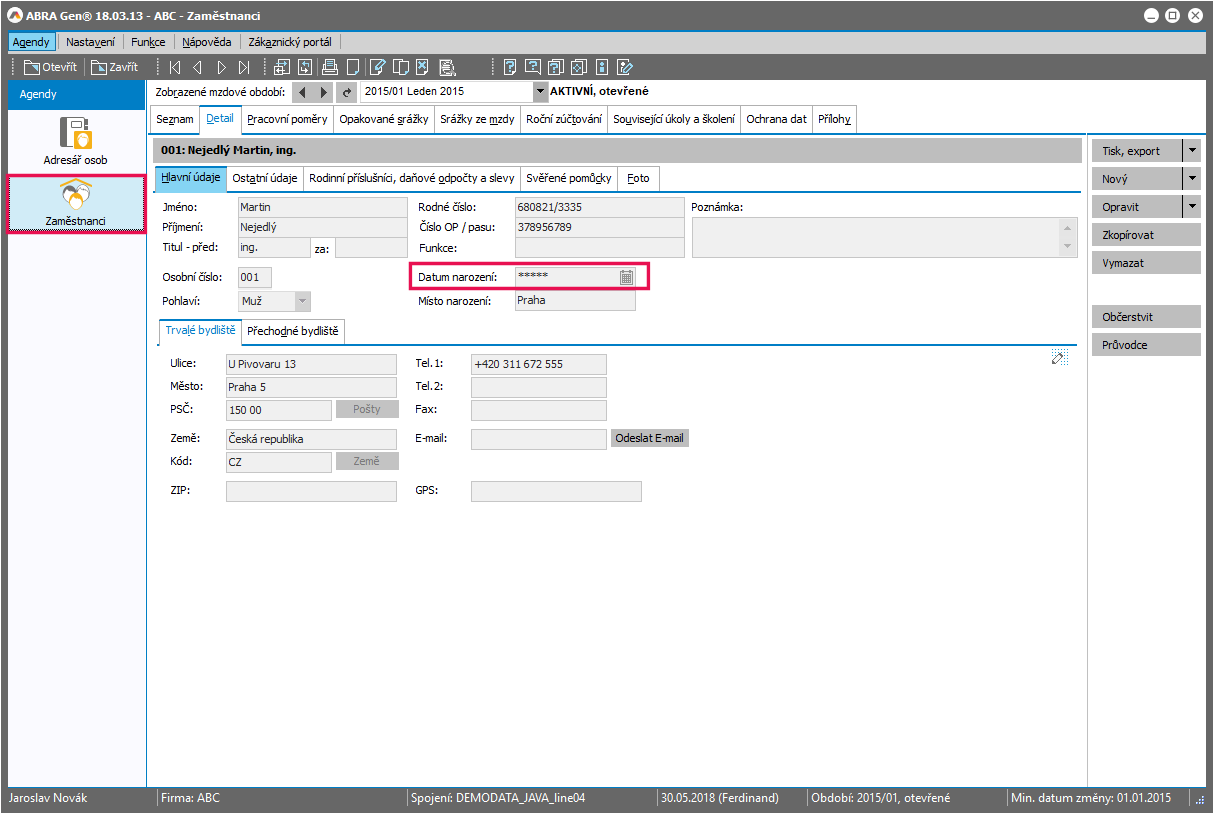Click the Odeslat E-mail button
The width and height of the screenshot is (1214, 814).
(649, 438)
